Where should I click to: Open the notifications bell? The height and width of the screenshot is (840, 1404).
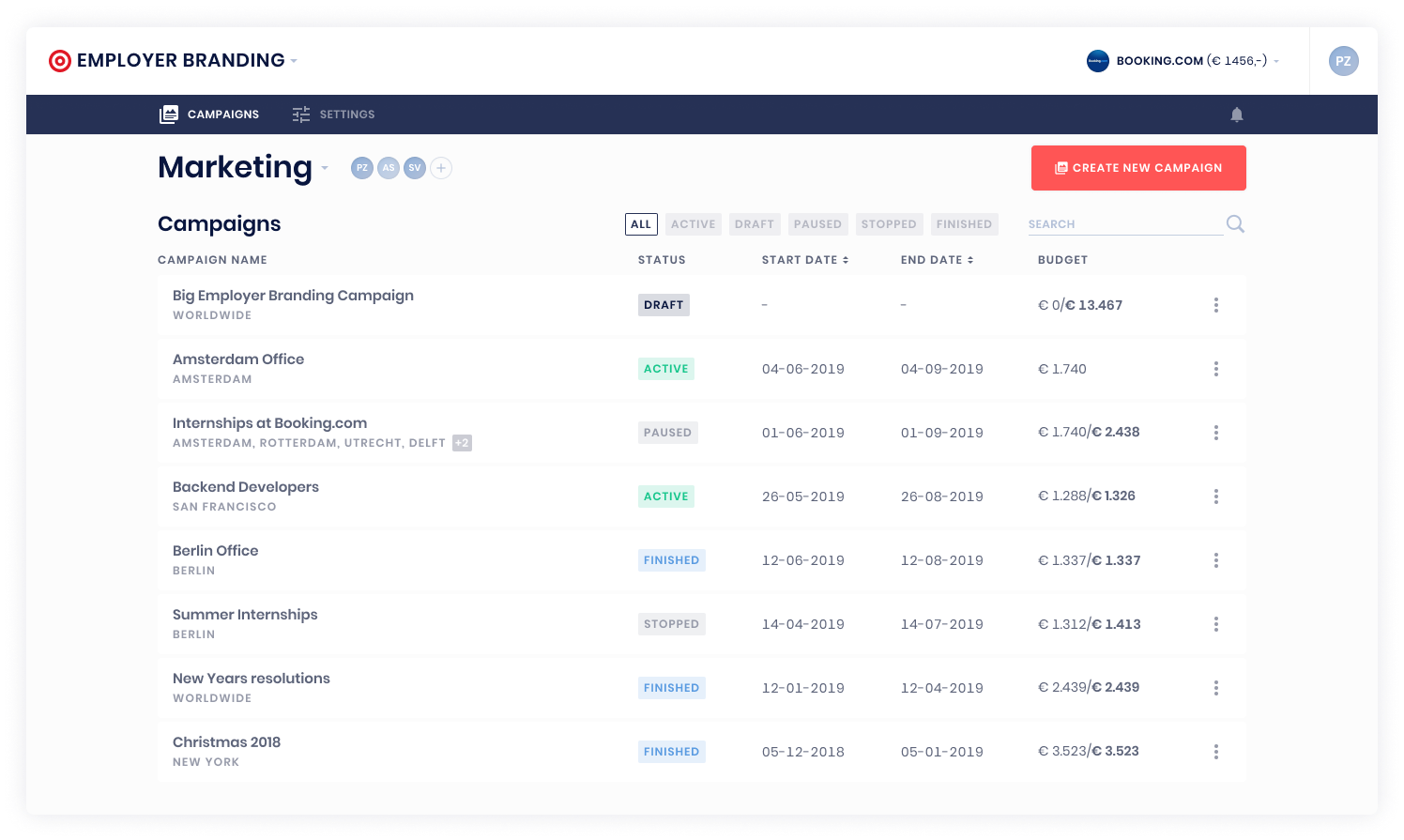(1237, 115)
